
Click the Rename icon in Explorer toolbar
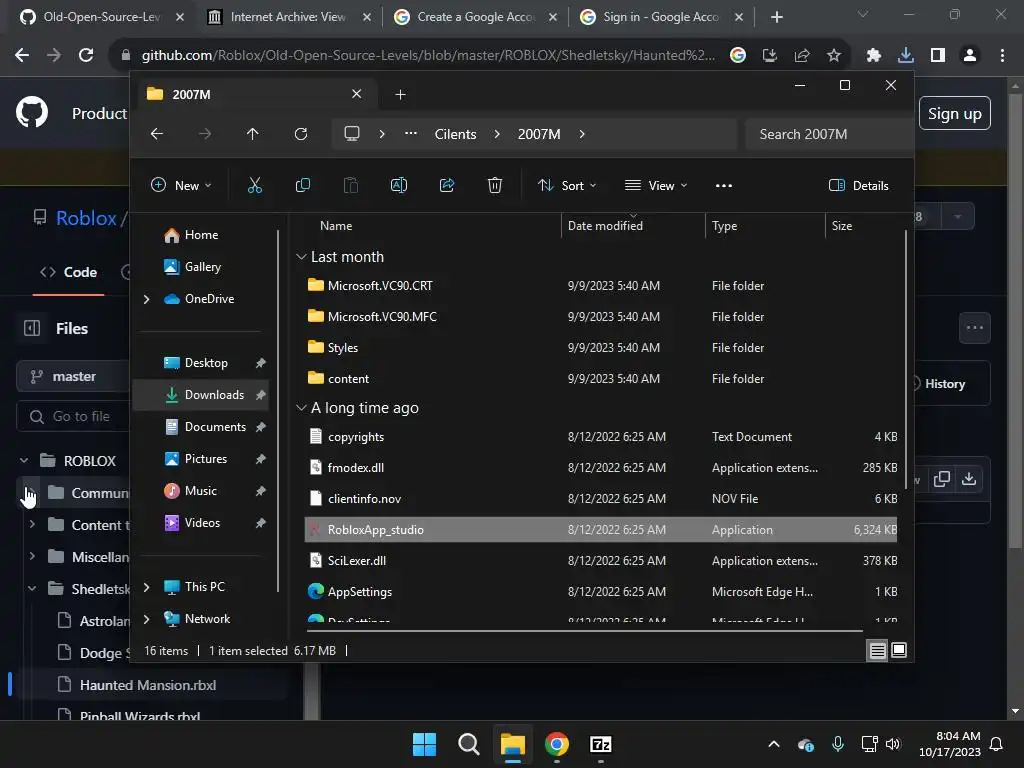399,185
